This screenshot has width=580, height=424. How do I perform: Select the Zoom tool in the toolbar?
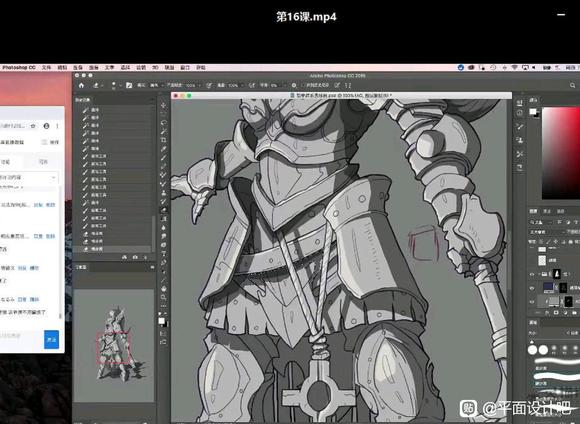[x=163, y=297]
